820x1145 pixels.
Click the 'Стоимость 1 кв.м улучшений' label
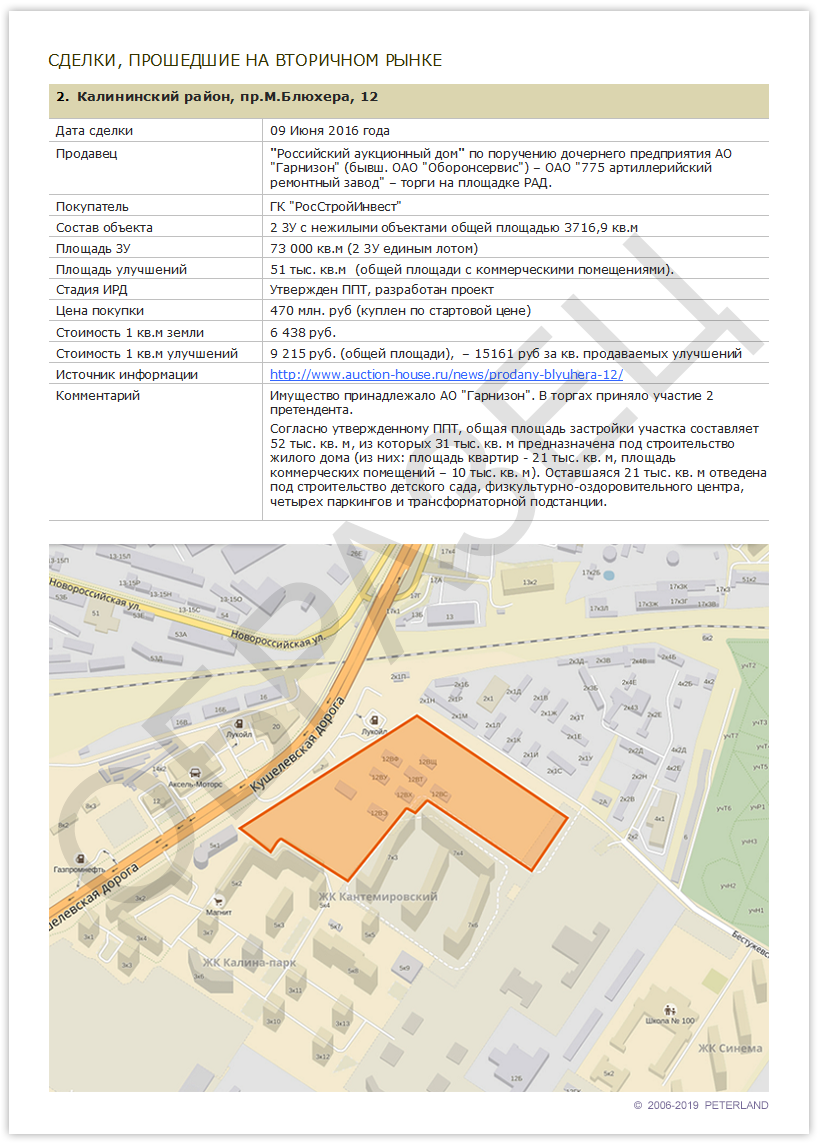point(147,353)
